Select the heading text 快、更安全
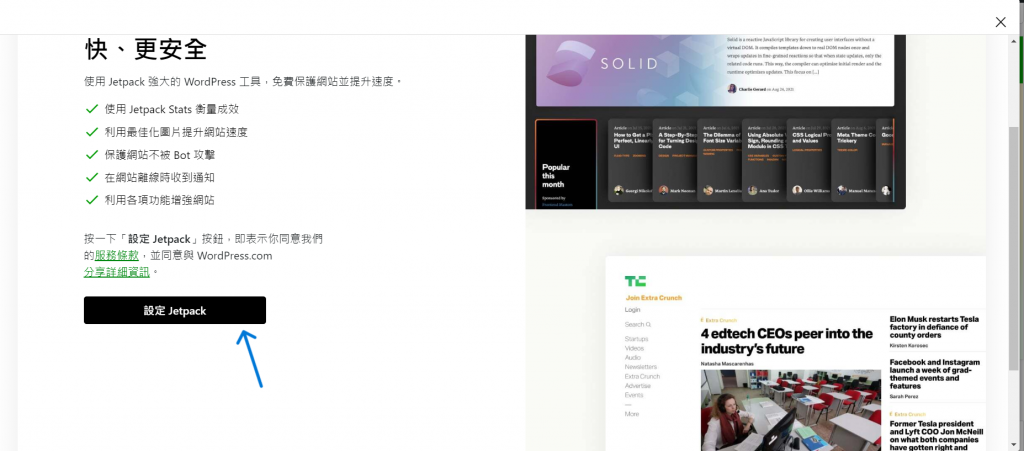 [146, 49]
